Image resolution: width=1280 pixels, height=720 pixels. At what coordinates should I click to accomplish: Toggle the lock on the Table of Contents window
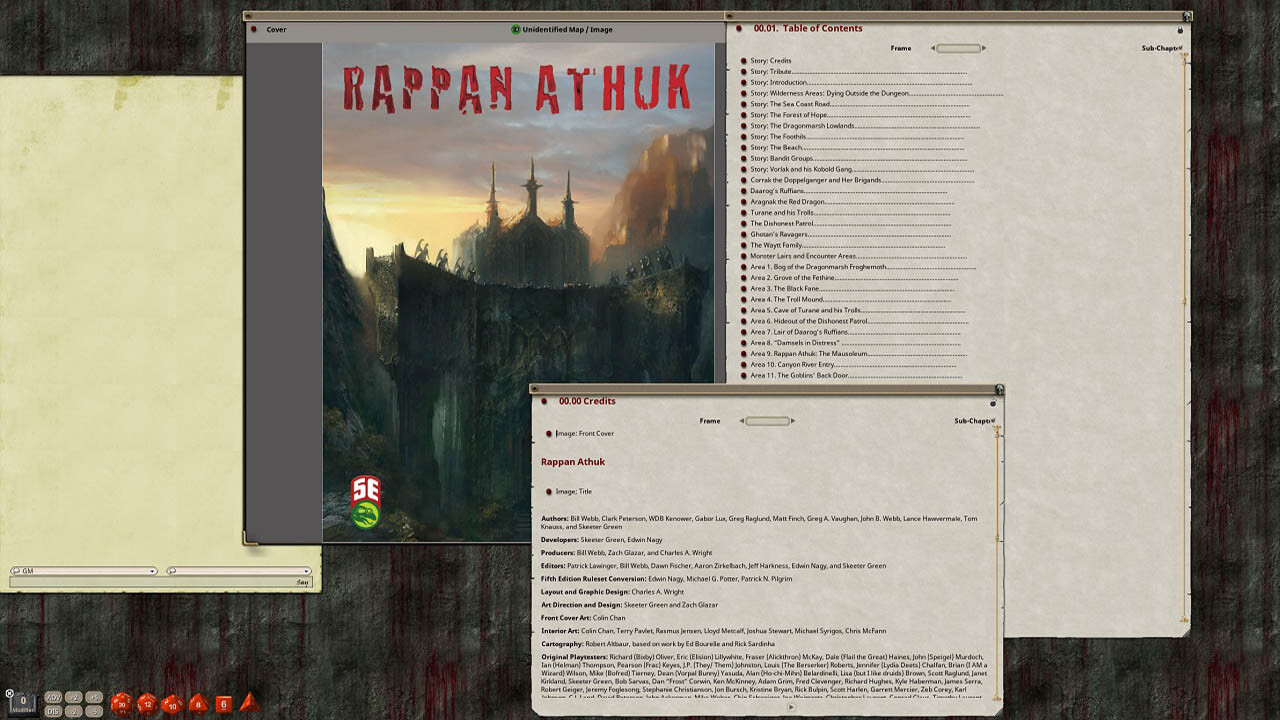coord(1179,29)
